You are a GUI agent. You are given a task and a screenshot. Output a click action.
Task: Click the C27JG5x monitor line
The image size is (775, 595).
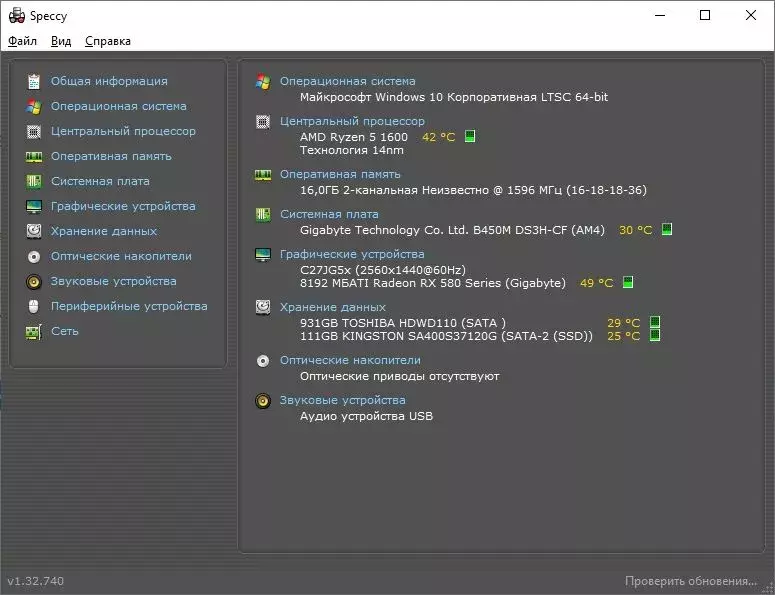click(x=383, y=270)
